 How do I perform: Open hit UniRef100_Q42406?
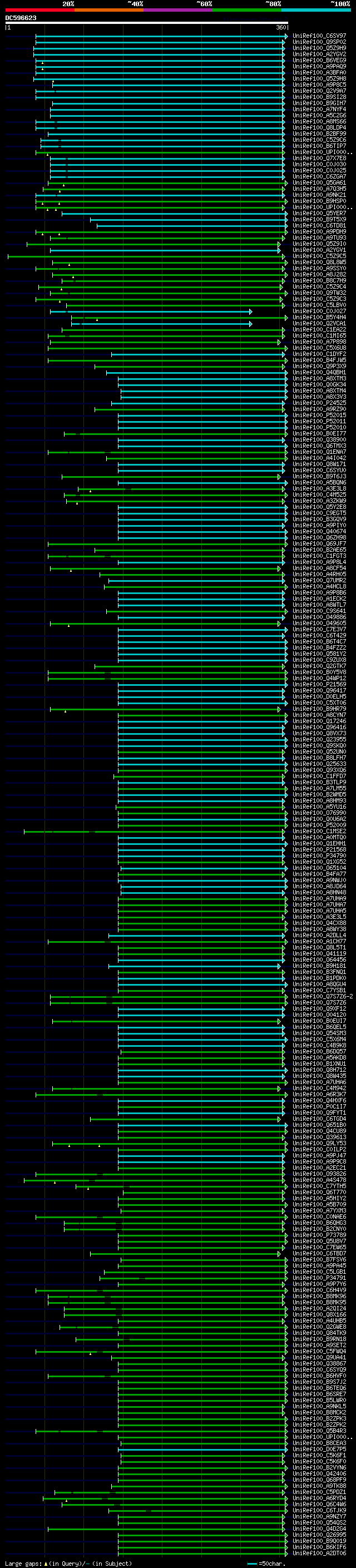pyautogui.click(x=319, y=1473)
